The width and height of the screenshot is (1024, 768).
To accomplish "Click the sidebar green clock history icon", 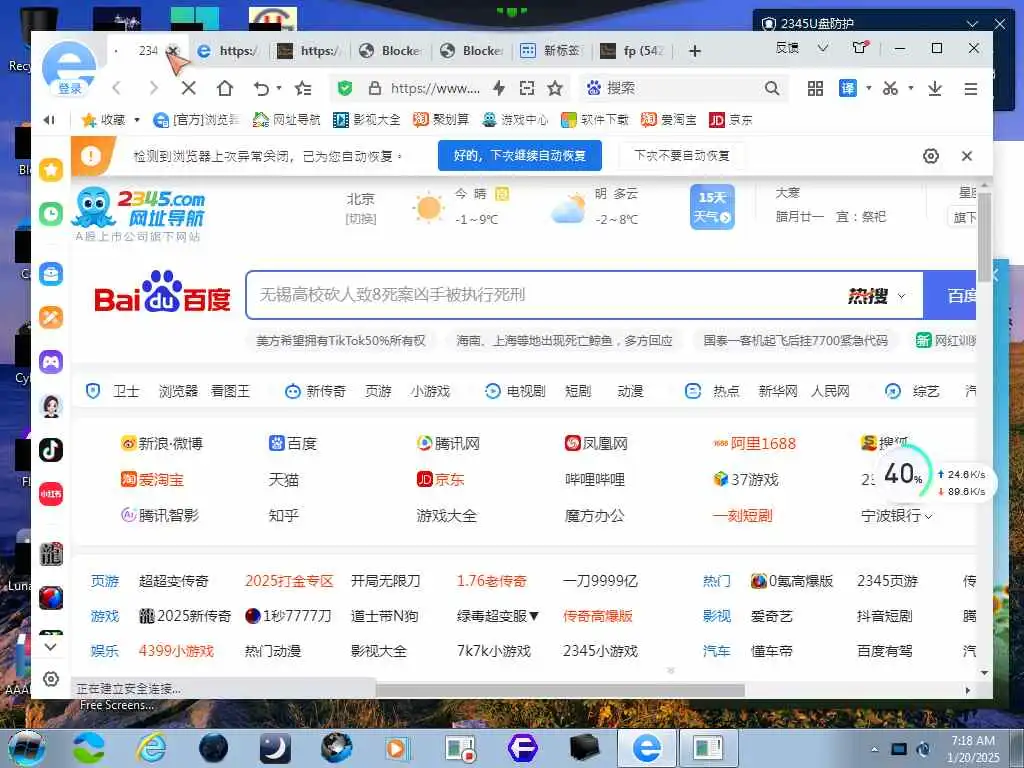I will tap(51, 214).
